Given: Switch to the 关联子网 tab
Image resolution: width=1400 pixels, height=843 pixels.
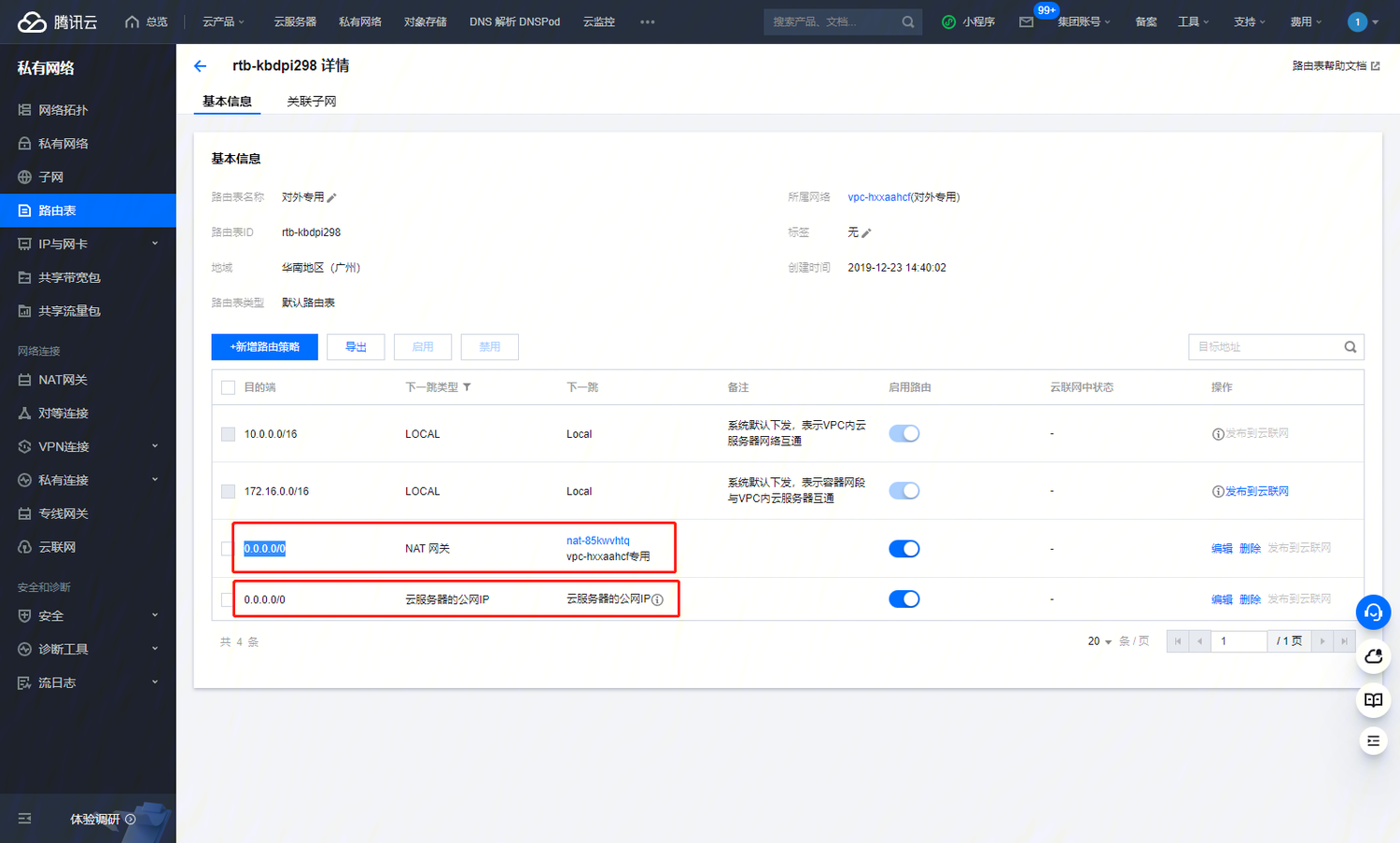Looking at the screenshot, I should tap(311, 102).
